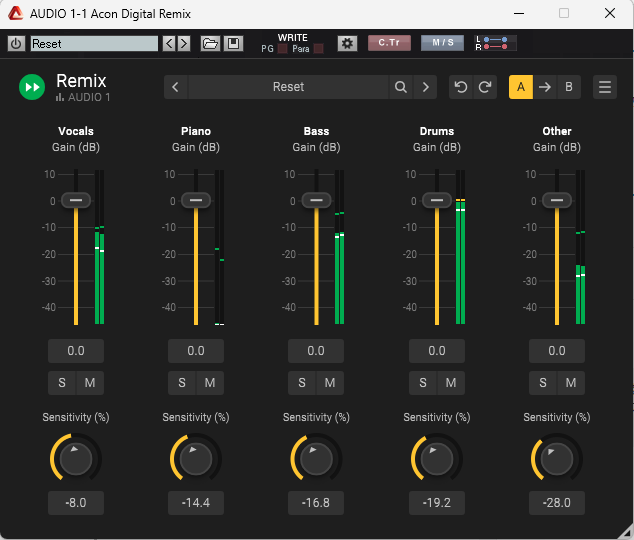Solo the Vocals stem
634x540 pixels.
tap(62, 383)
